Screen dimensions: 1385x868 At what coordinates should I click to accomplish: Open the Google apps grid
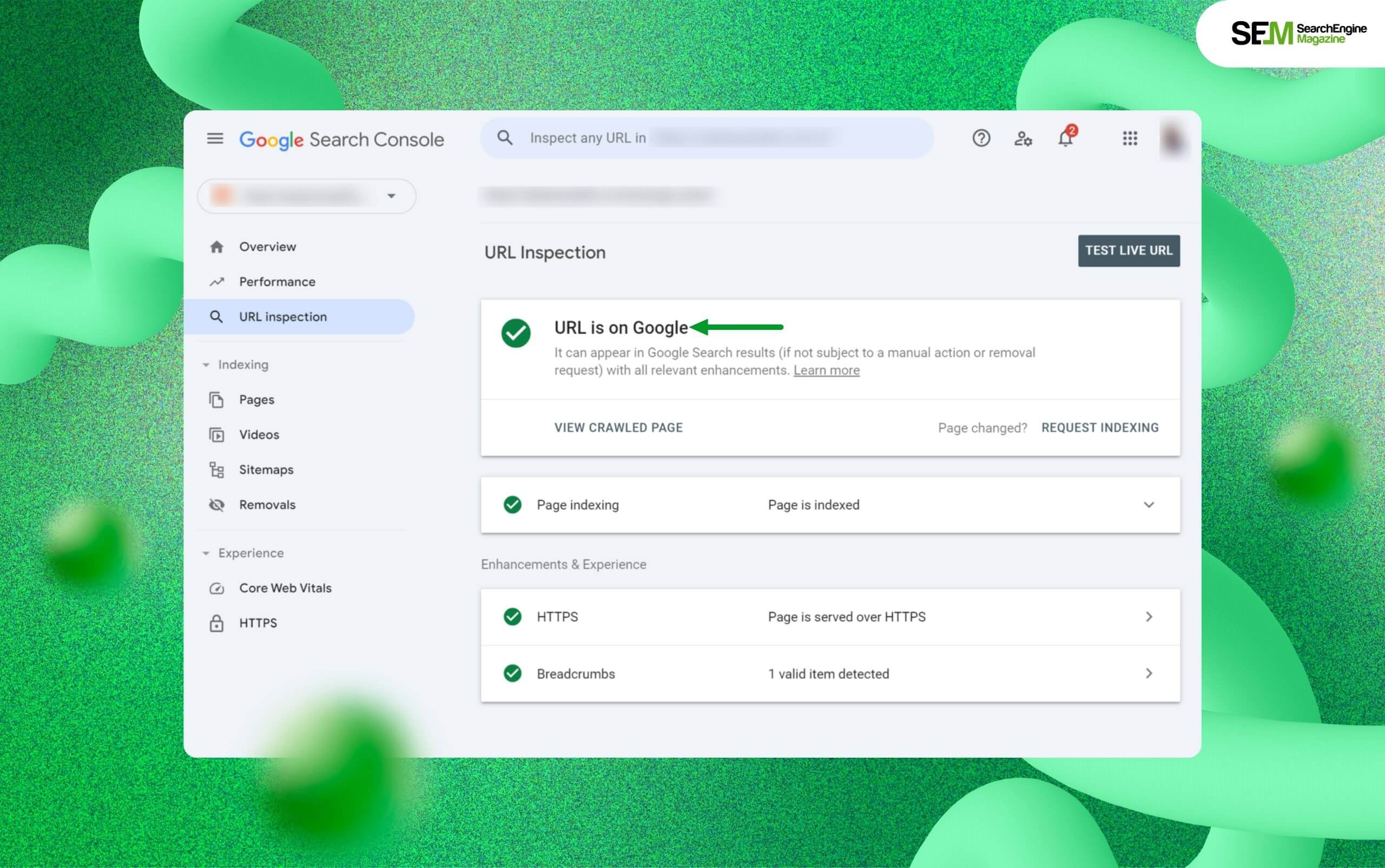[x=1130, y=138]
